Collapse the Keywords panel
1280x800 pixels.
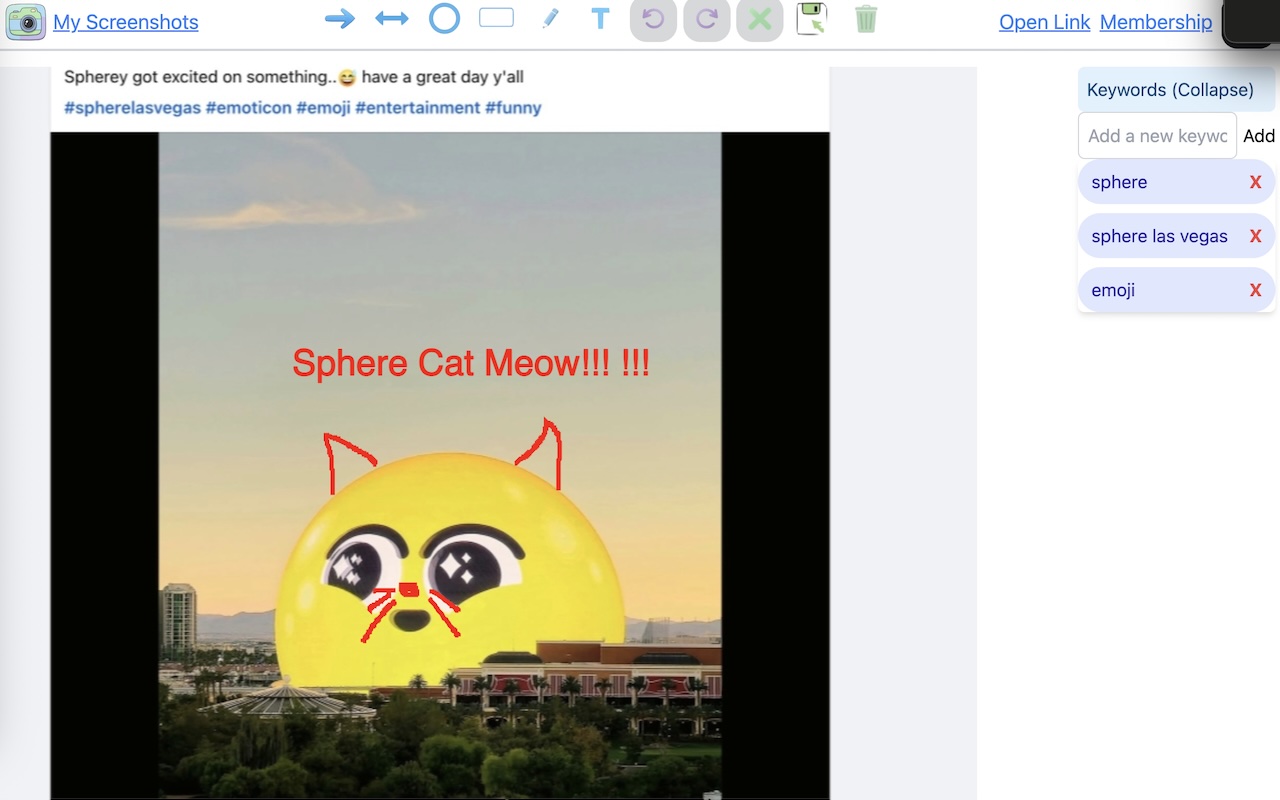pos(1171,89)
